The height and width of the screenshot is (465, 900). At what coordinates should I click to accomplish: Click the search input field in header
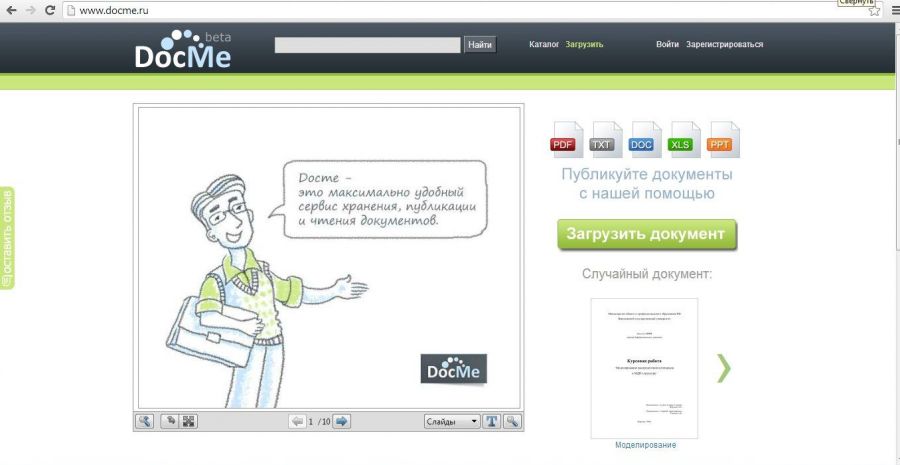pos(368,45)
